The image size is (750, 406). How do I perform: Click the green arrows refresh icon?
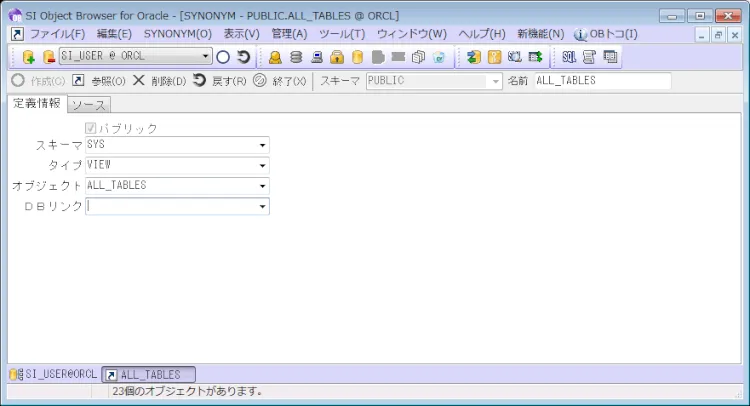pos(474,57)
